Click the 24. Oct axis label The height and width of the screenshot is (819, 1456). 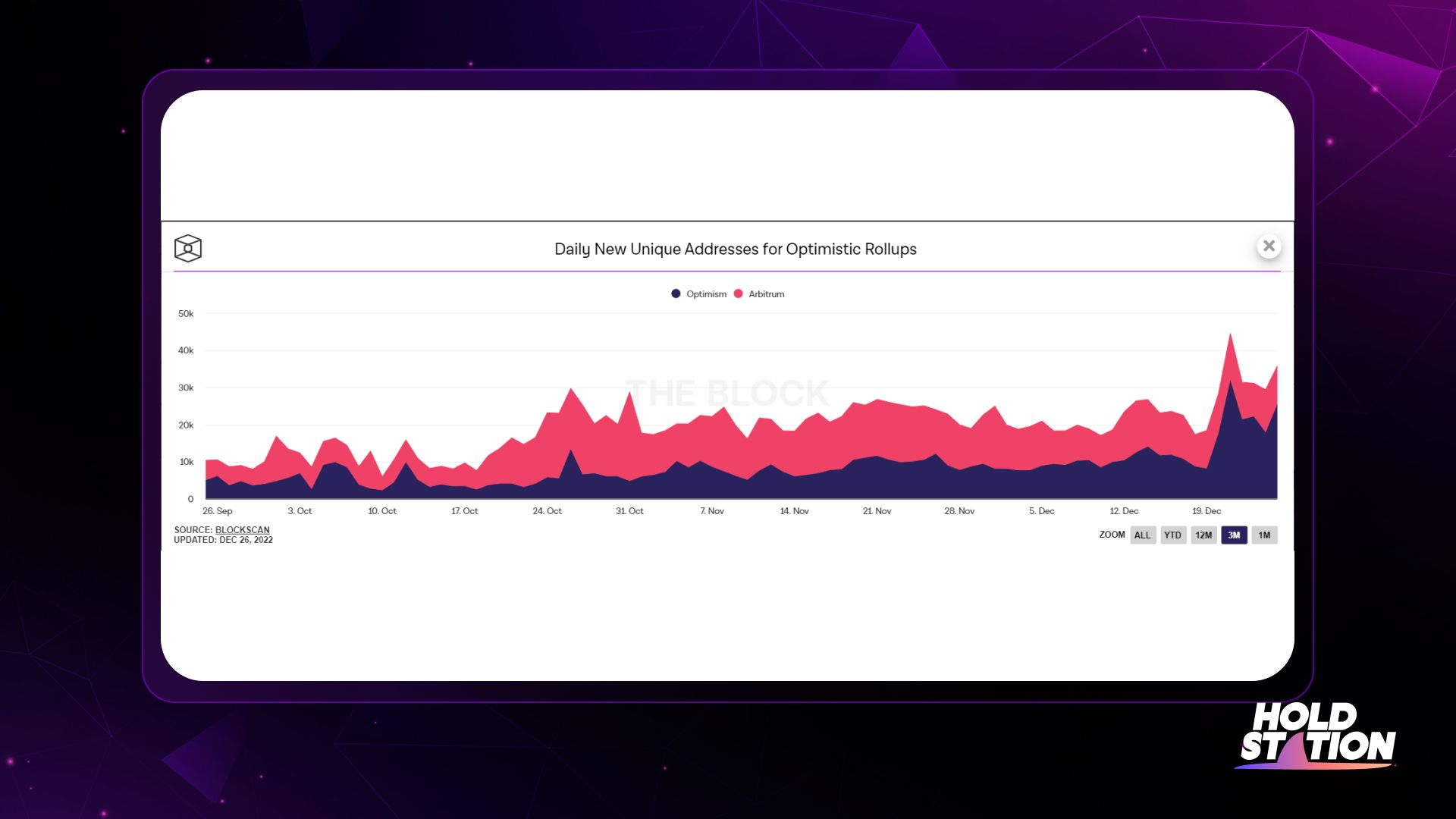tap(548, 511)
